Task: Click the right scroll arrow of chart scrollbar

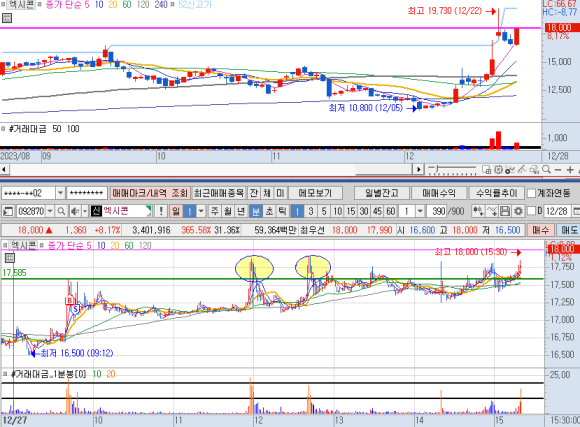Action: [418, 169]
